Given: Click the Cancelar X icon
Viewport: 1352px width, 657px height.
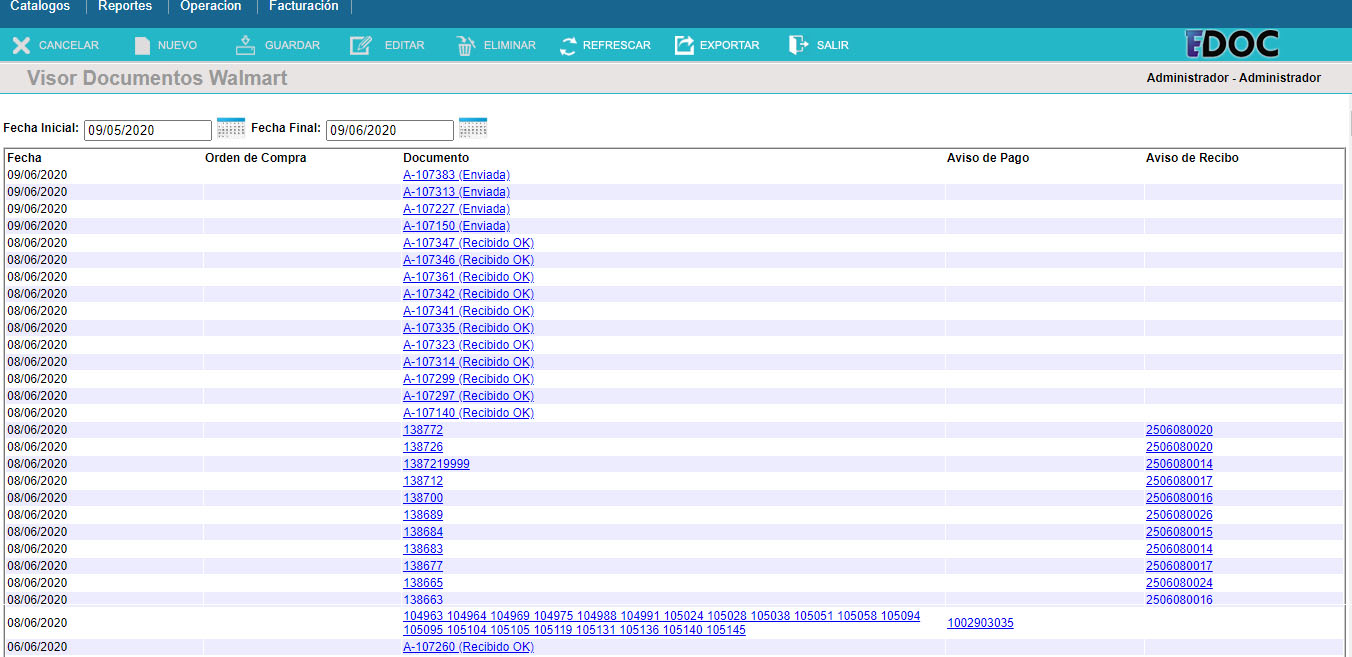Looking at the screenshot, I should [21, 46].
